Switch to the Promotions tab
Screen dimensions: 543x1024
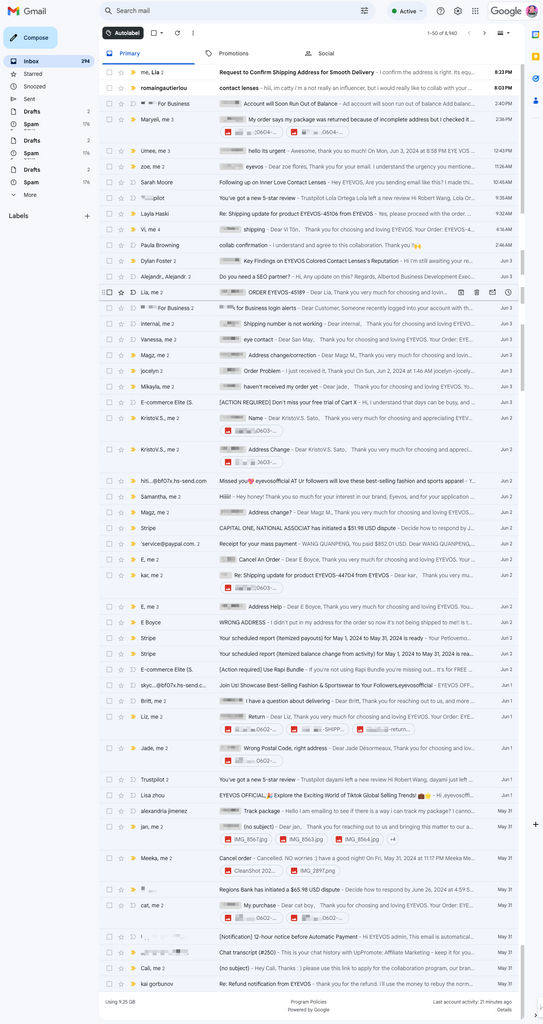233,54
